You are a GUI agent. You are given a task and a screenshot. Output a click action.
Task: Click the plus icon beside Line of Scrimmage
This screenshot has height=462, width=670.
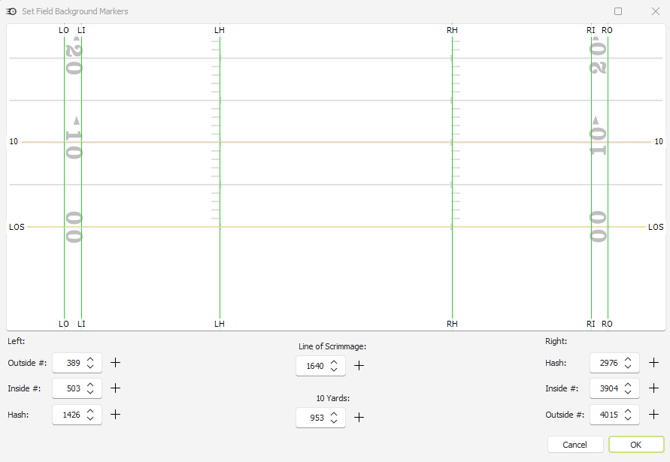pyautogui.click(x=359, y=365)
